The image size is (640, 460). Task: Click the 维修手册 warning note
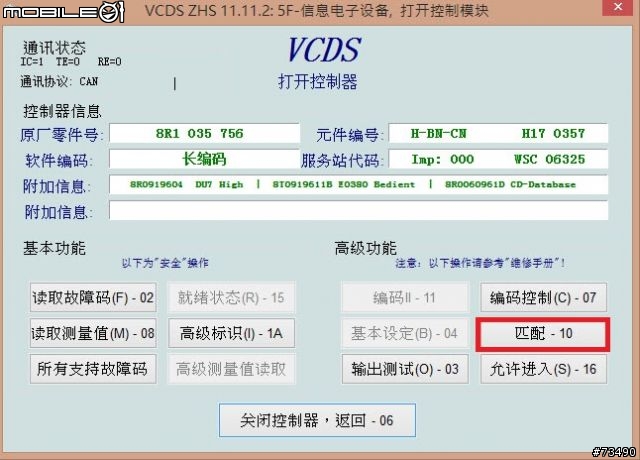(x=480, y=263)
